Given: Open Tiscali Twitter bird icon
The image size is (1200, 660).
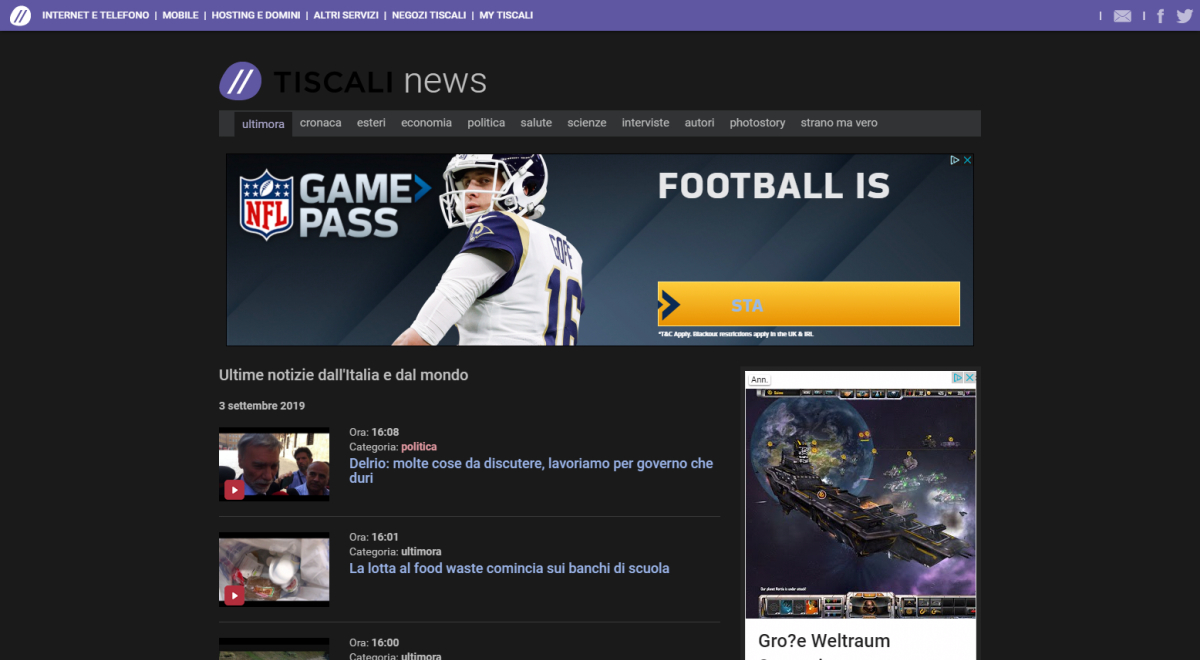Looking at the screenshot, I should (1184, 16).
